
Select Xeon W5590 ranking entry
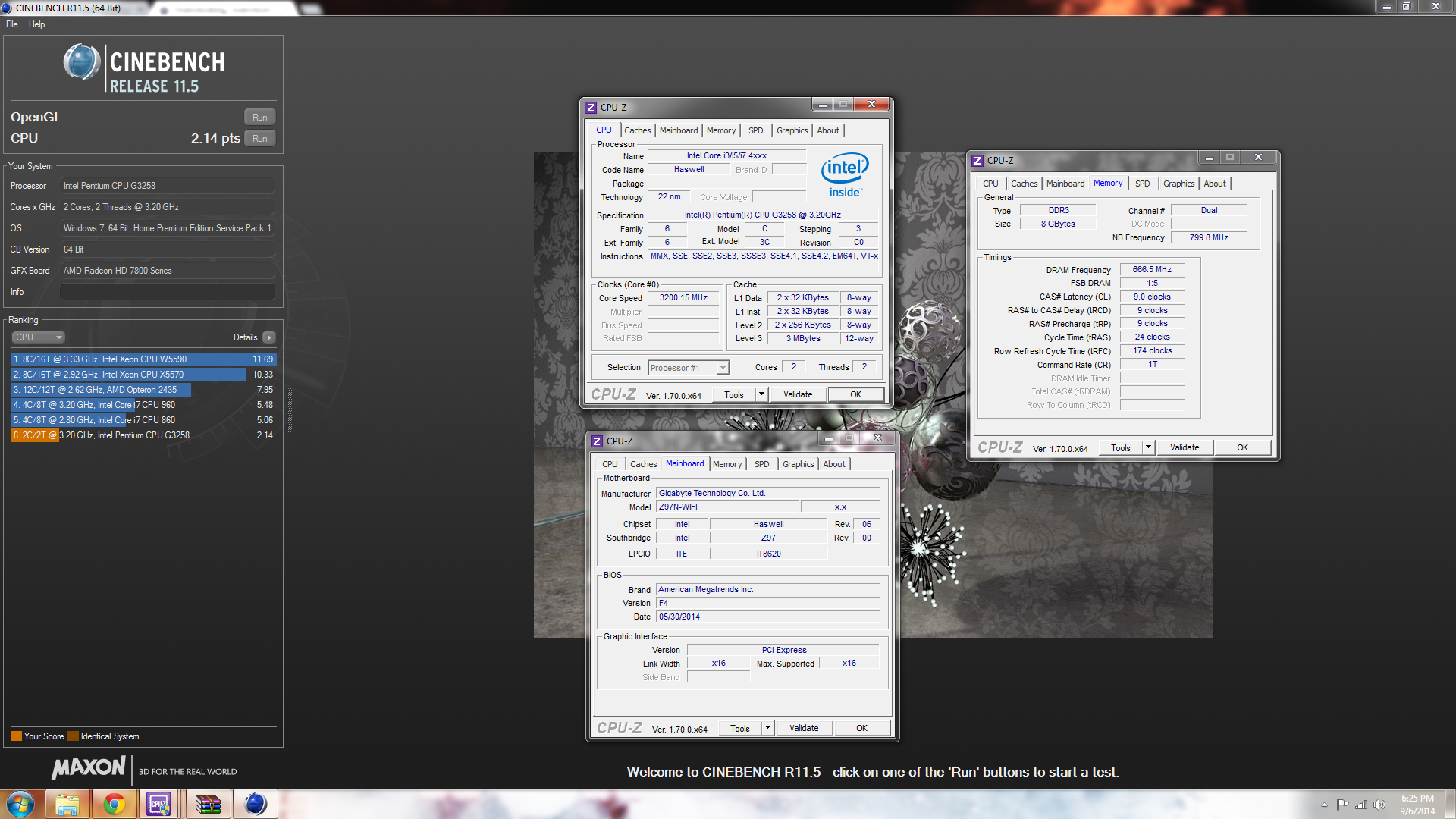143,359
